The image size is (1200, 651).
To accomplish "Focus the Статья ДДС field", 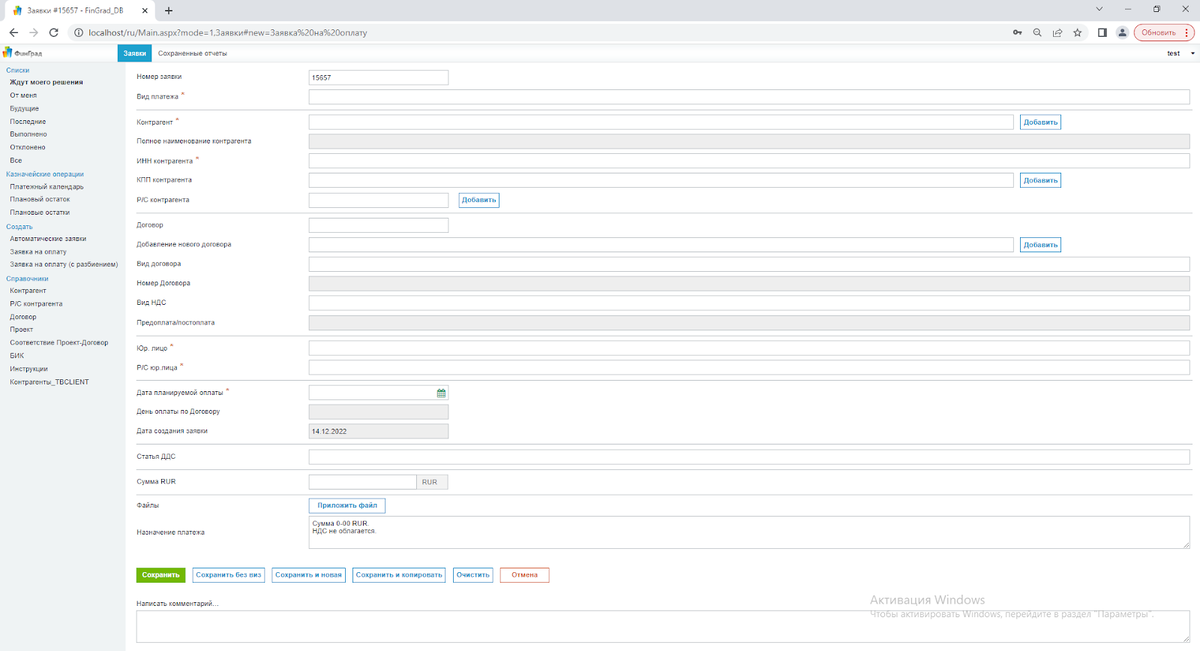I will coord(749,457).
